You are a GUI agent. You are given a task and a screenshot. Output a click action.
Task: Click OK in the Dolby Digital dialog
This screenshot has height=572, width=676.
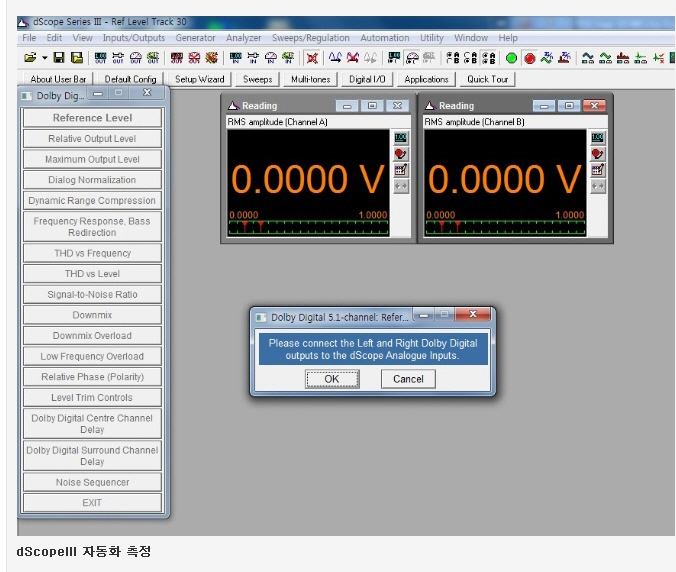tap(332, 379)
